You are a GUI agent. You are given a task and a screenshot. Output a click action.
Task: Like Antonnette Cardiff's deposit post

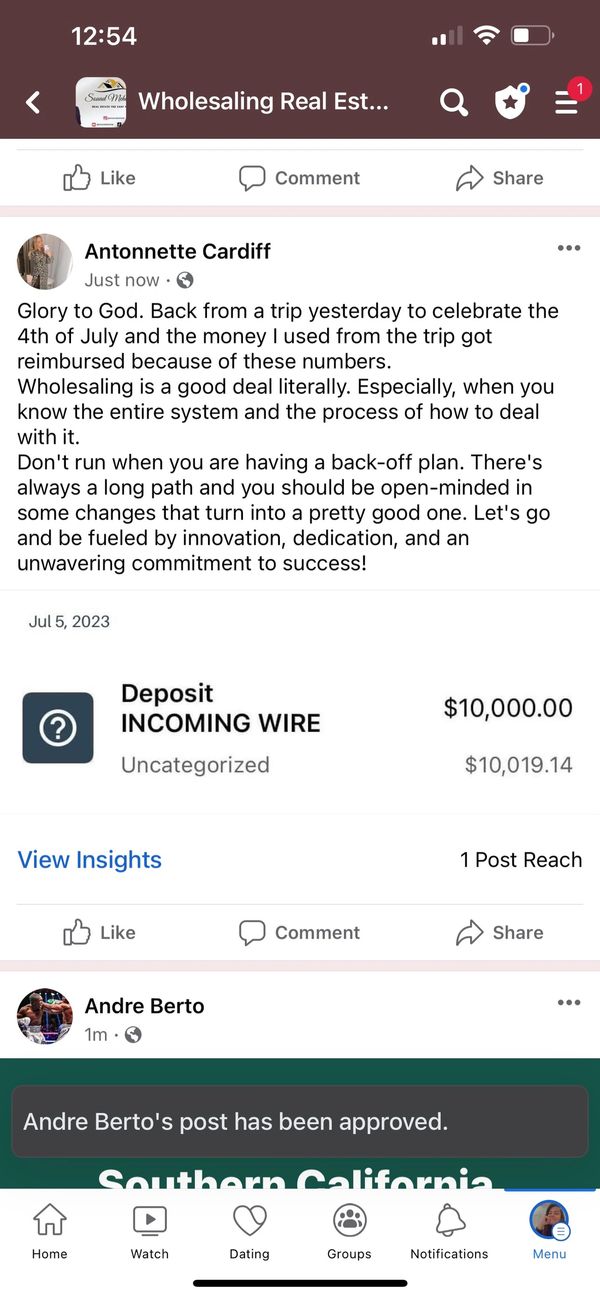(99, 933)
